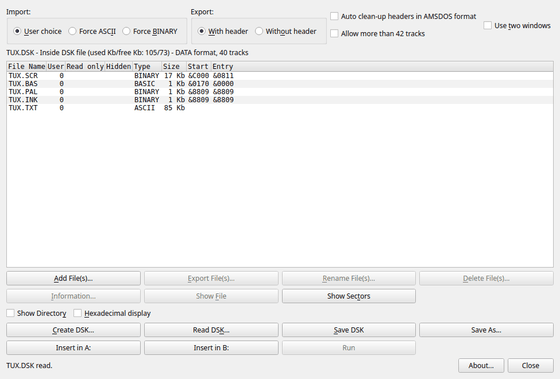Tick Allow more than 42 tracks

point(378,34)
